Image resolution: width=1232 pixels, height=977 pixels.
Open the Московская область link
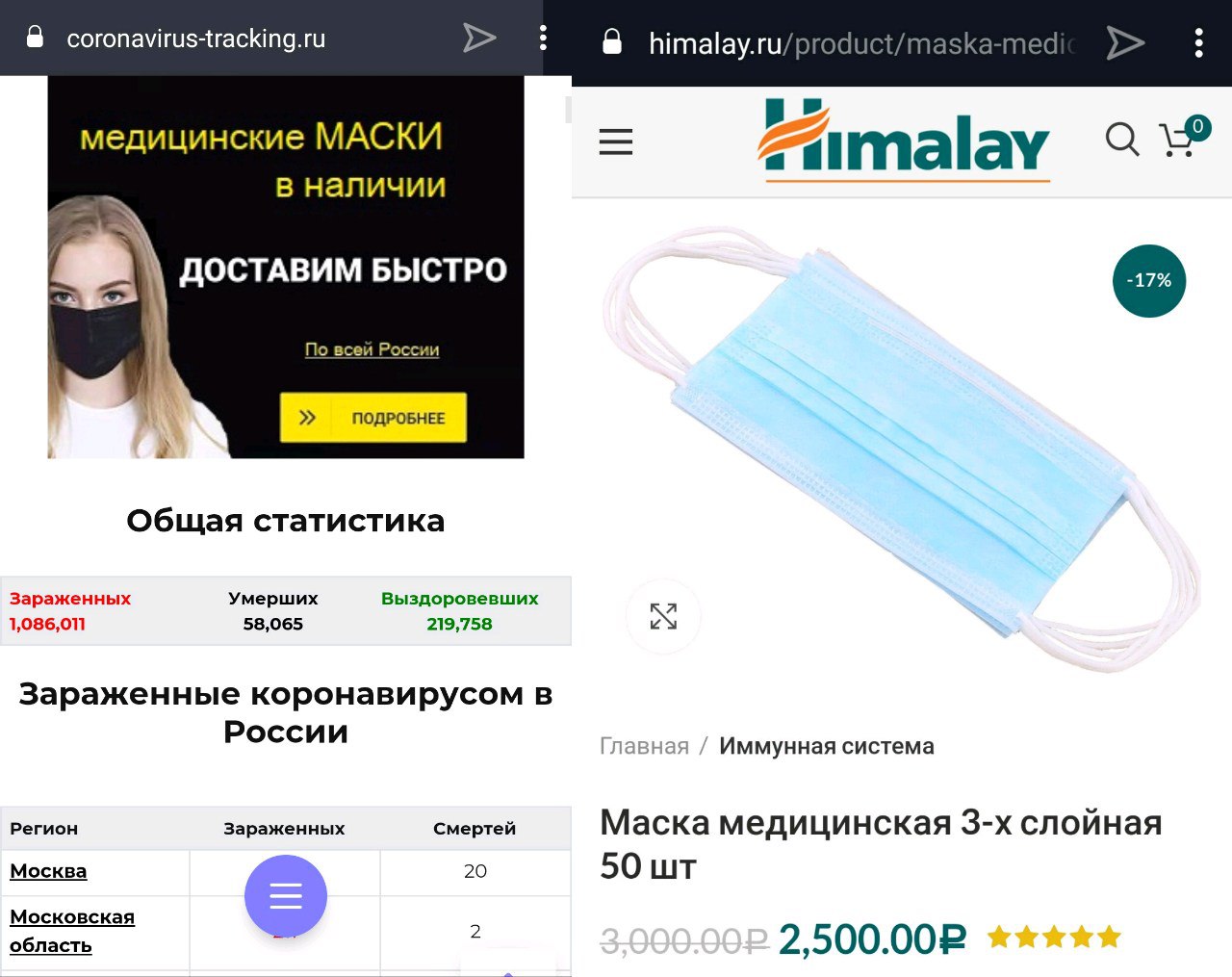72,931
